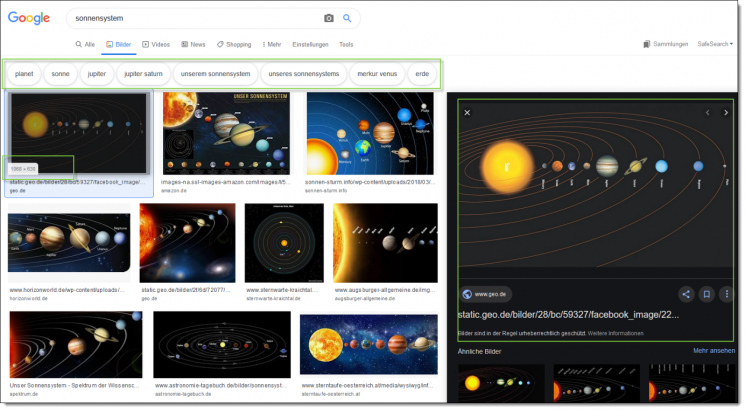Expand the Mehr menu

(x=271, y=44)
